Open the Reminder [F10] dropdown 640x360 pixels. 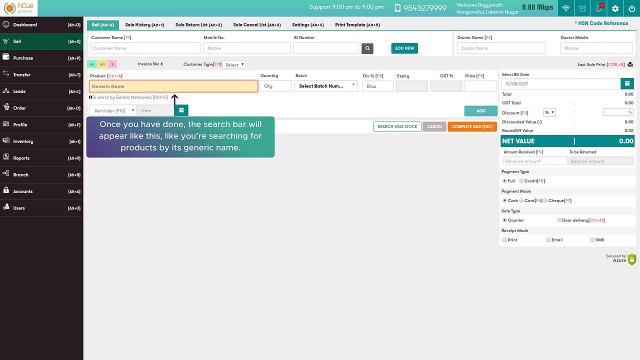coord(113,111)
